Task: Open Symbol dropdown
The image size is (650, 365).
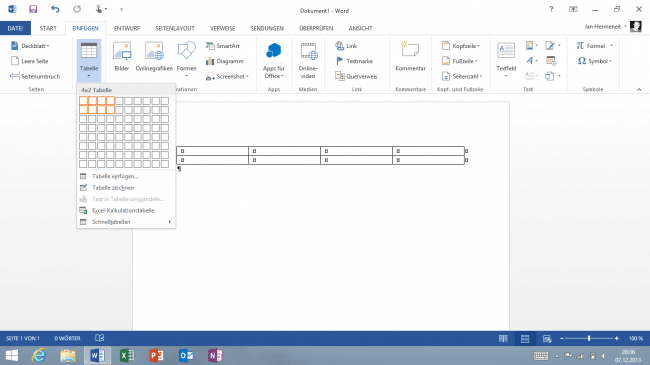Action: pyautogui.click(x=595, y=61)
